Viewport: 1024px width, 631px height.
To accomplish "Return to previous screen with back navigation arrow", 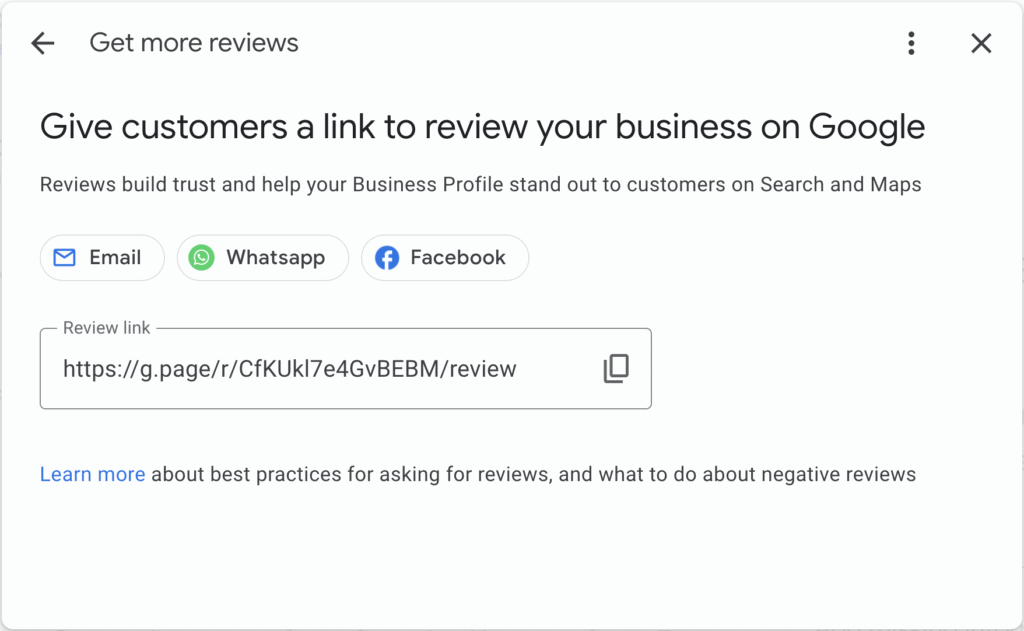I will [x=42, y=43].
